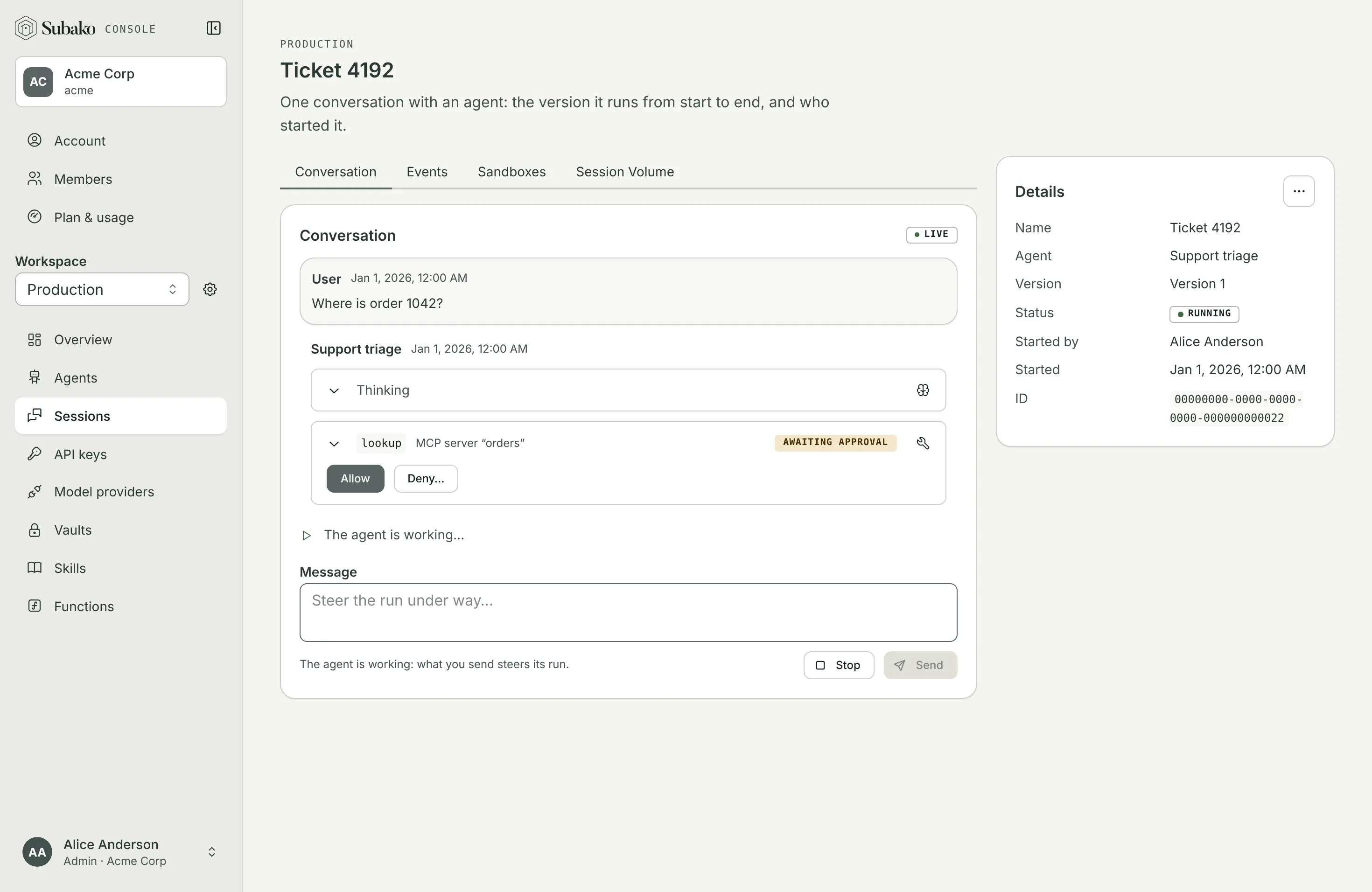
Task: Switch to the Sandboxes tab
Action: coord(511,172)
